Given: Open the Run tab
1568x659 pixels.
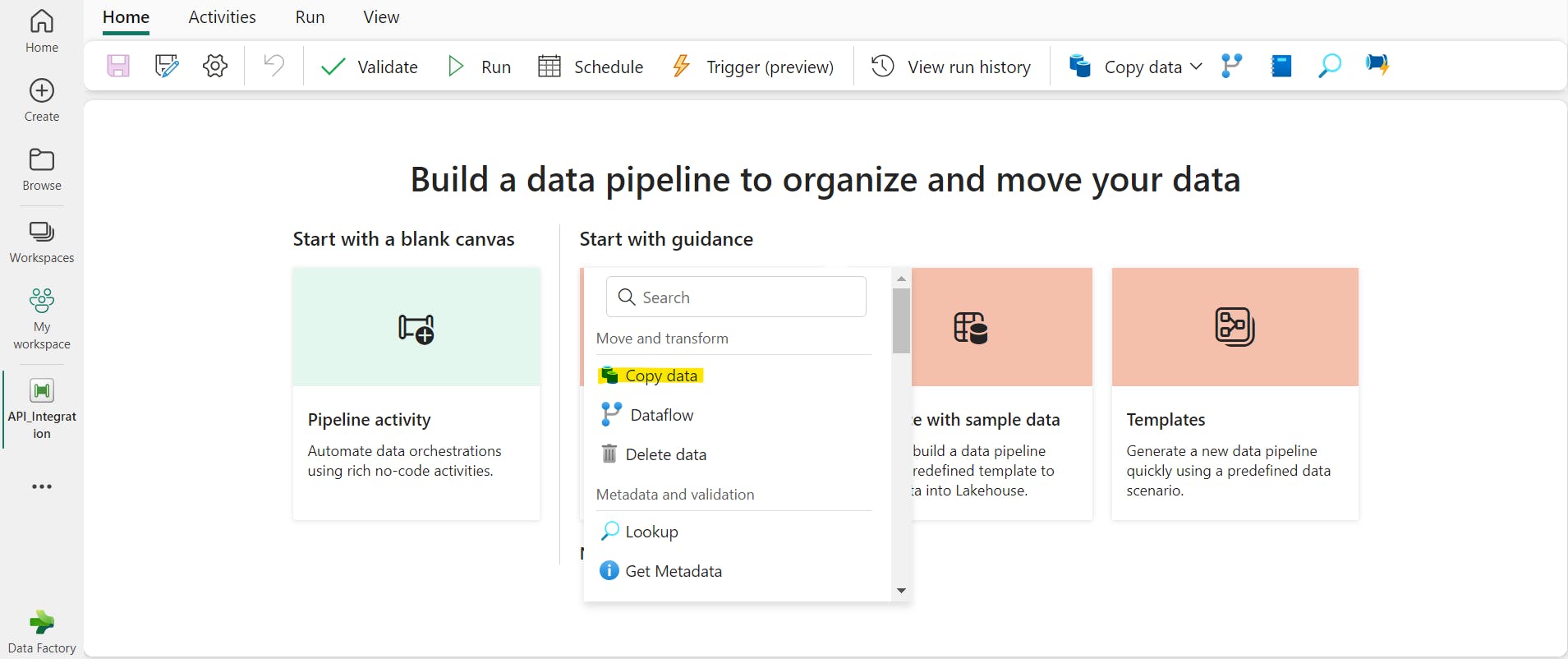Looking at the screenshot, I should point(310,17).
